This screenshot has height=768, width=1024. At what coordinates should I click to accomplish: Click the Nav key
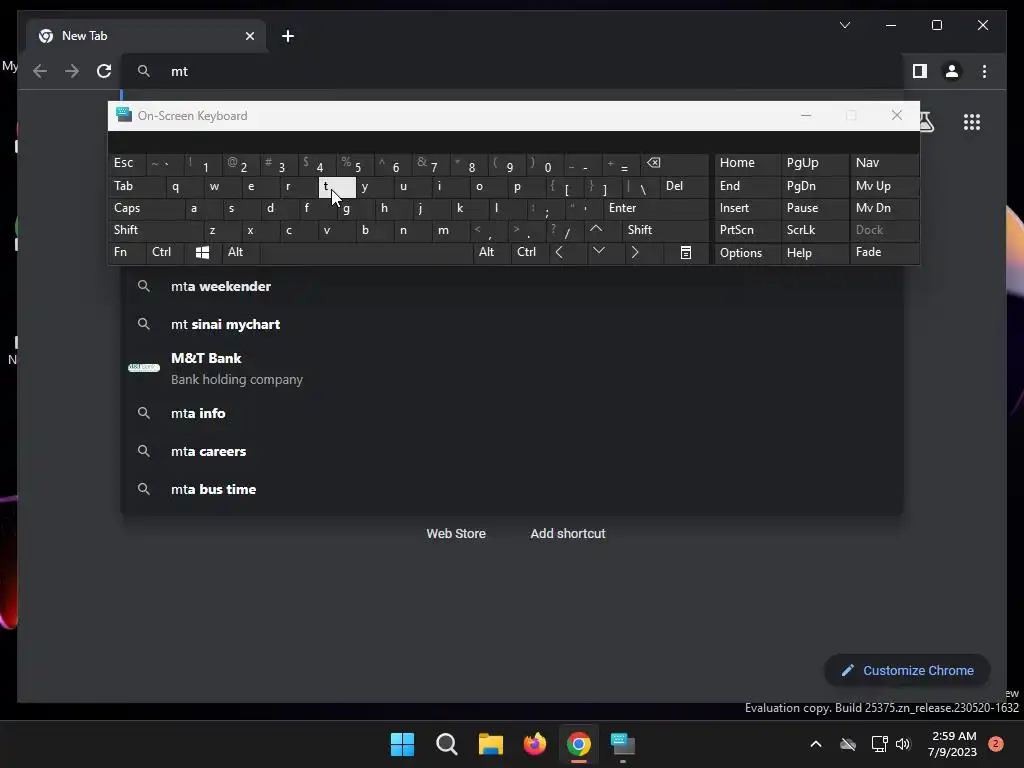884,164
